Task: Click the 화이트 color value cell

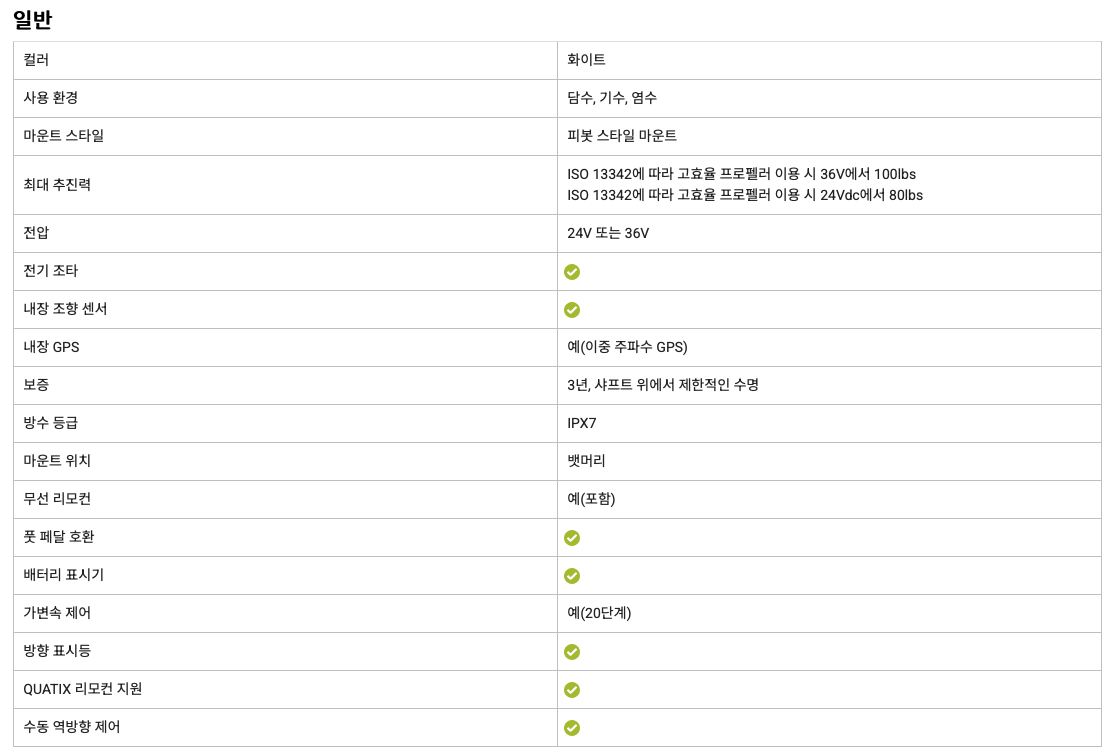Action: 586,60
